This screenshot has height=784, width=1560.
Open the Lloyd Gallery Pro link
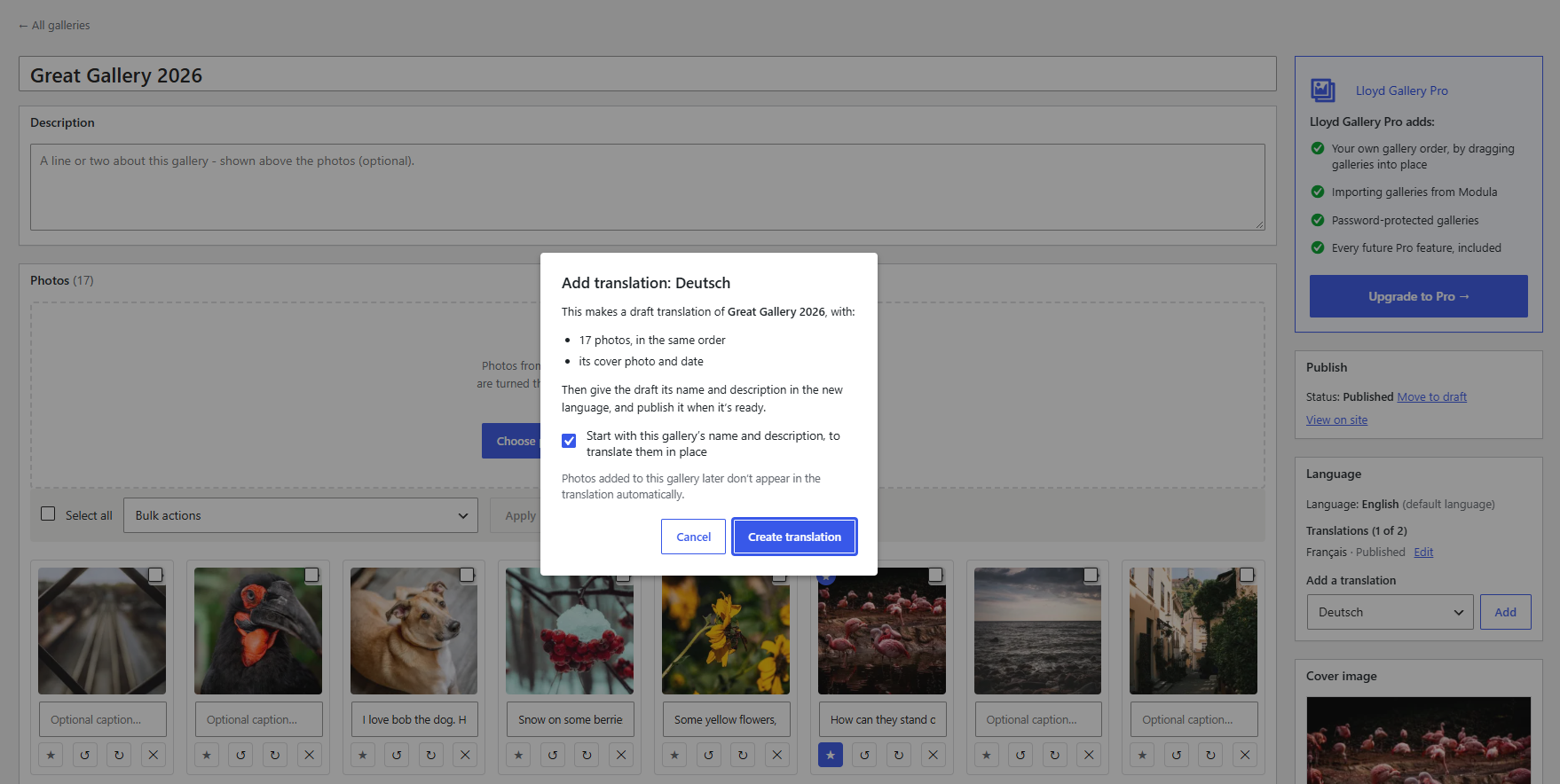1401,90
